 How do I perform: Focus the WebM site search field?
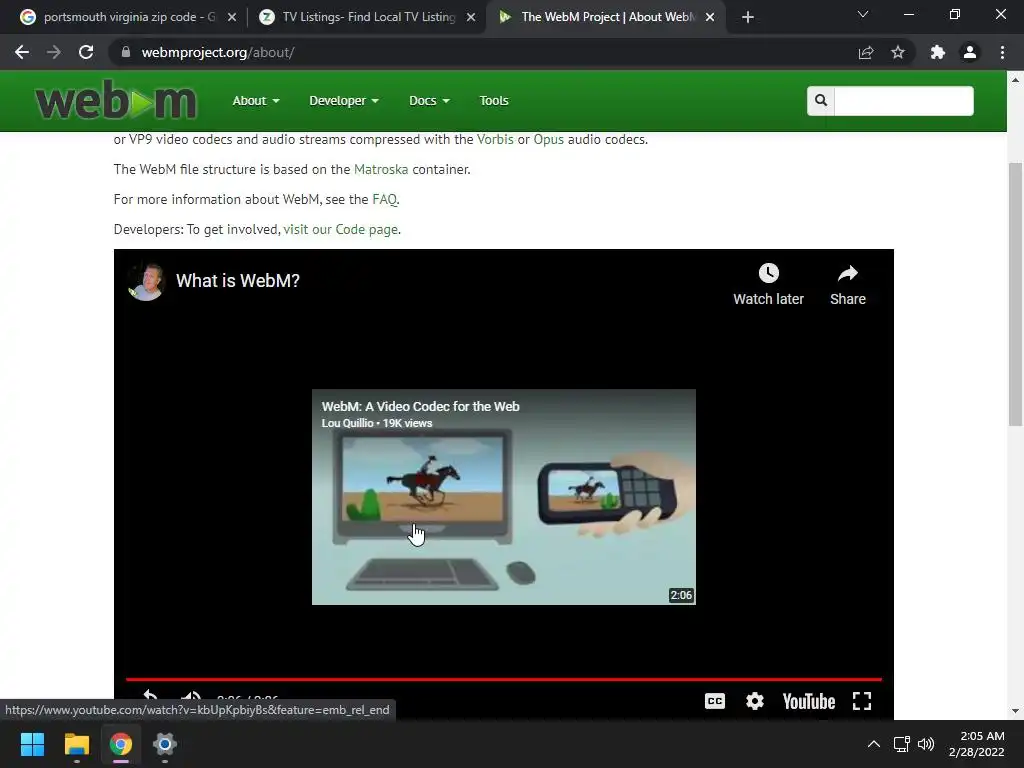click(x=904, y=101)
